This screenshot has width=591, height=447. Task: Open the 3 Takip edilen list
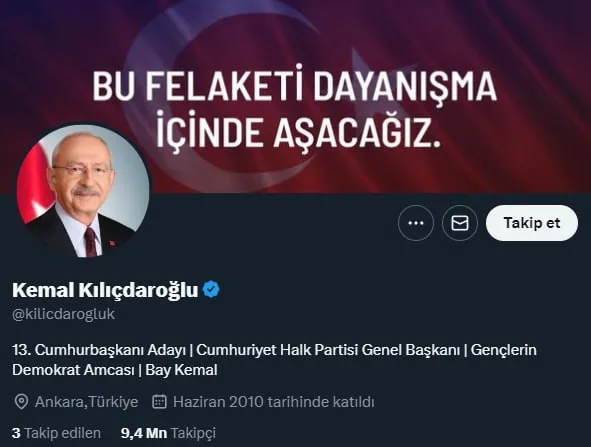point(56,433)
